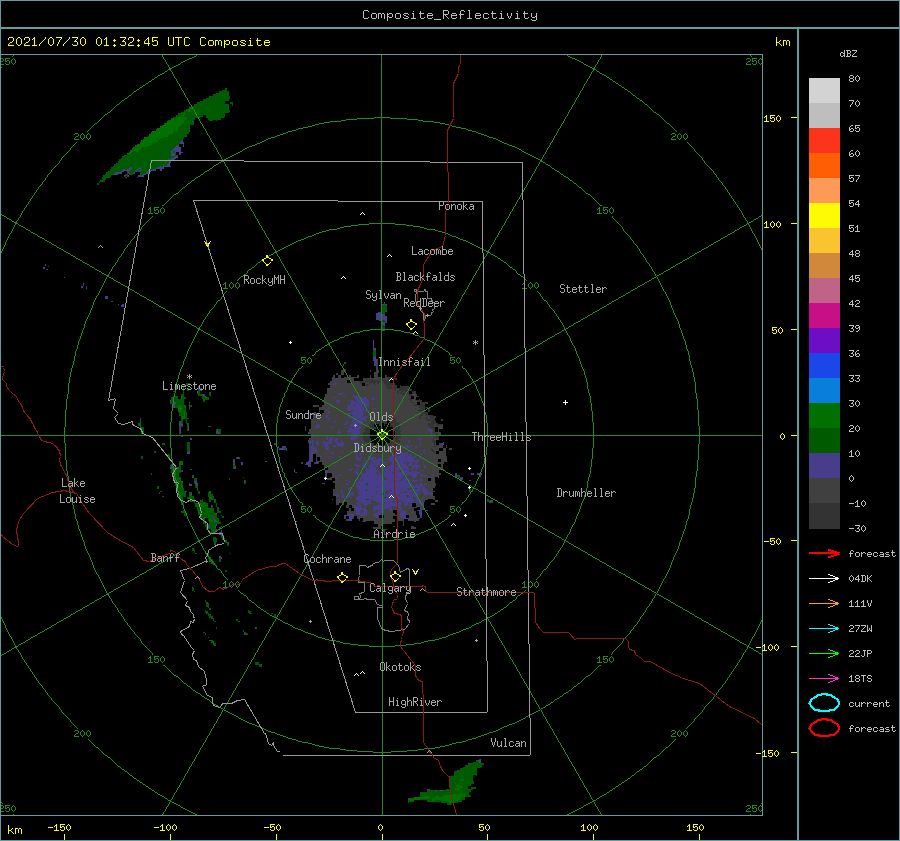
Task: Click the yellow radar-site diamond near Olds
Action: pyautogui.click(x=382, y=435)
